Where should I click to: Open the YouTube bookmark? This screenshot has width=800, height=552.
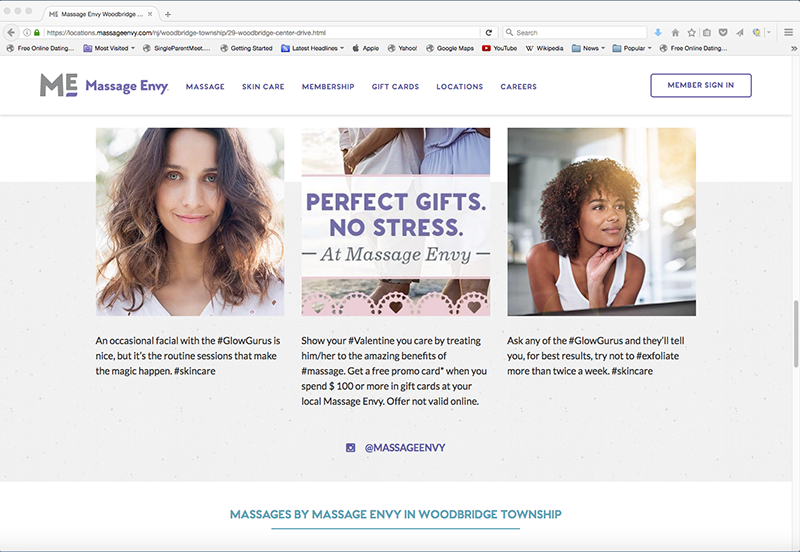(499, 48)
